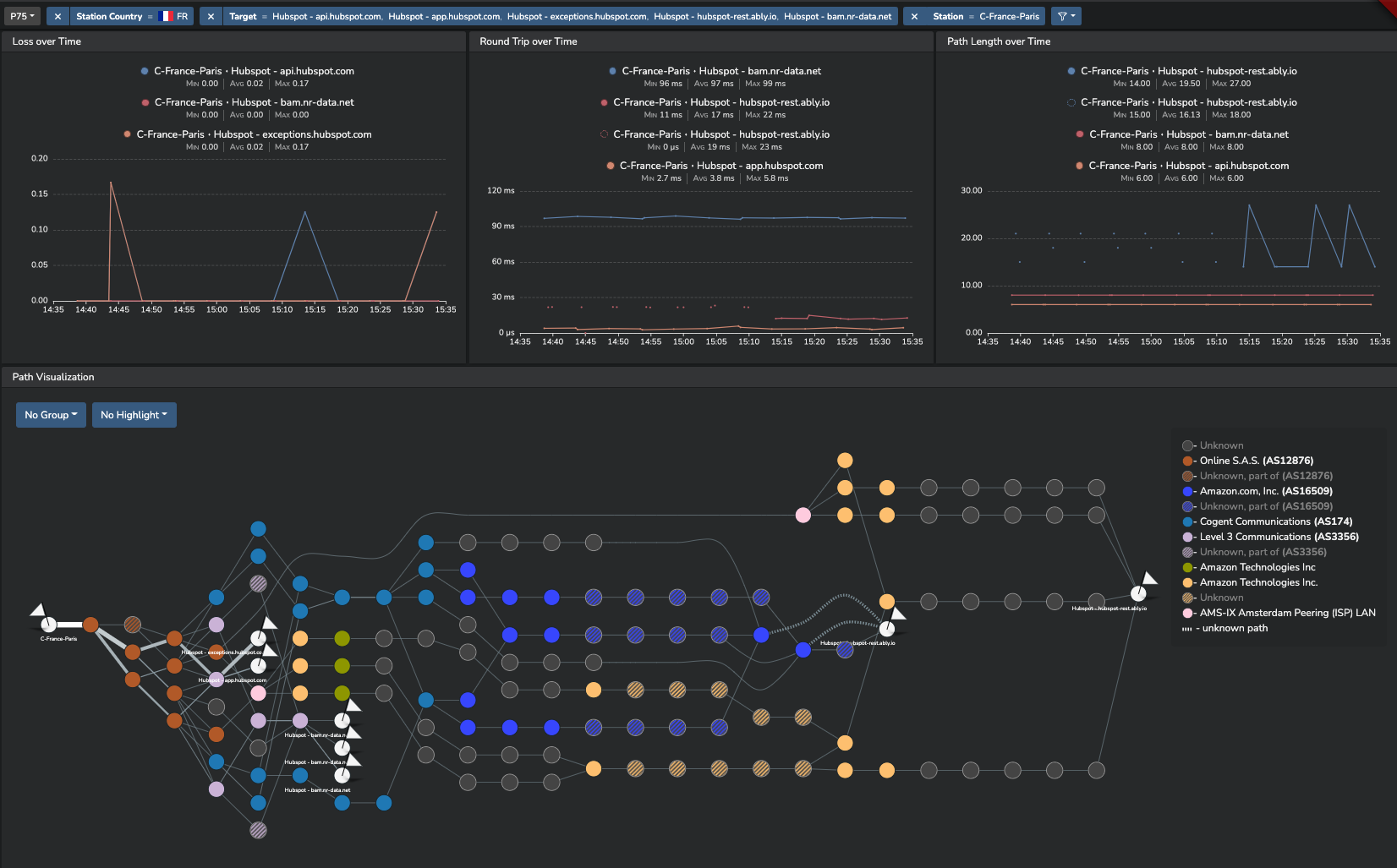This screenshot has height=868, width=1397.
Task: Open the No Highlight dropdown
Action: tap(134, 415)
